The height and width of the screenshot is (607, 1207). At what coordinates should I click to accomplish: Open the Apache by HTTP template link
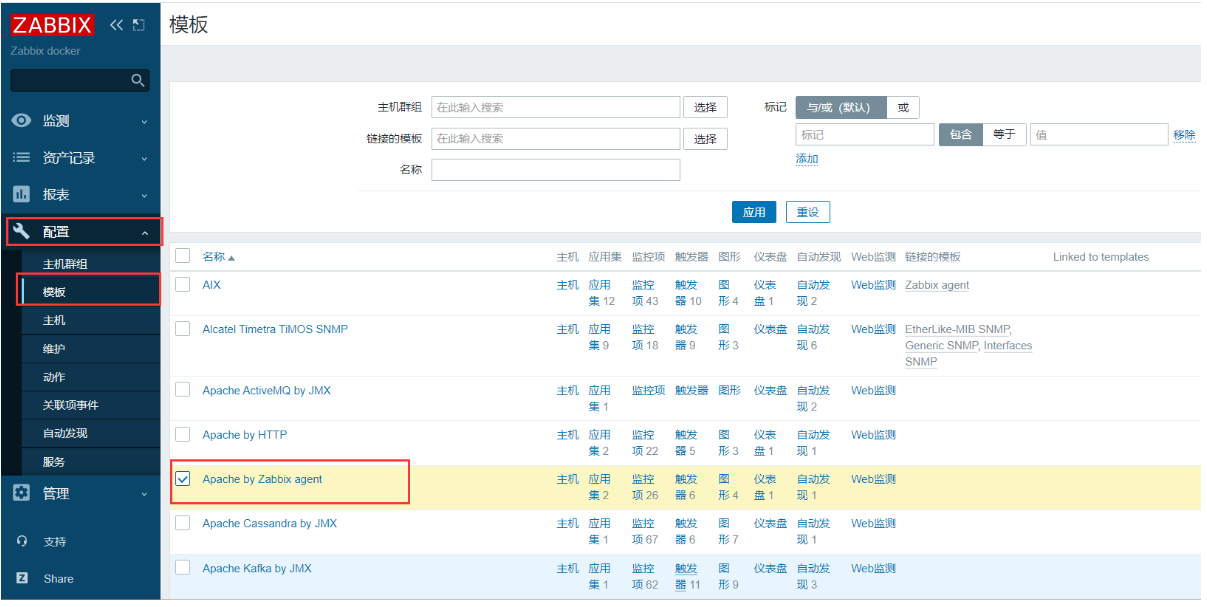(x=245, y=434)
